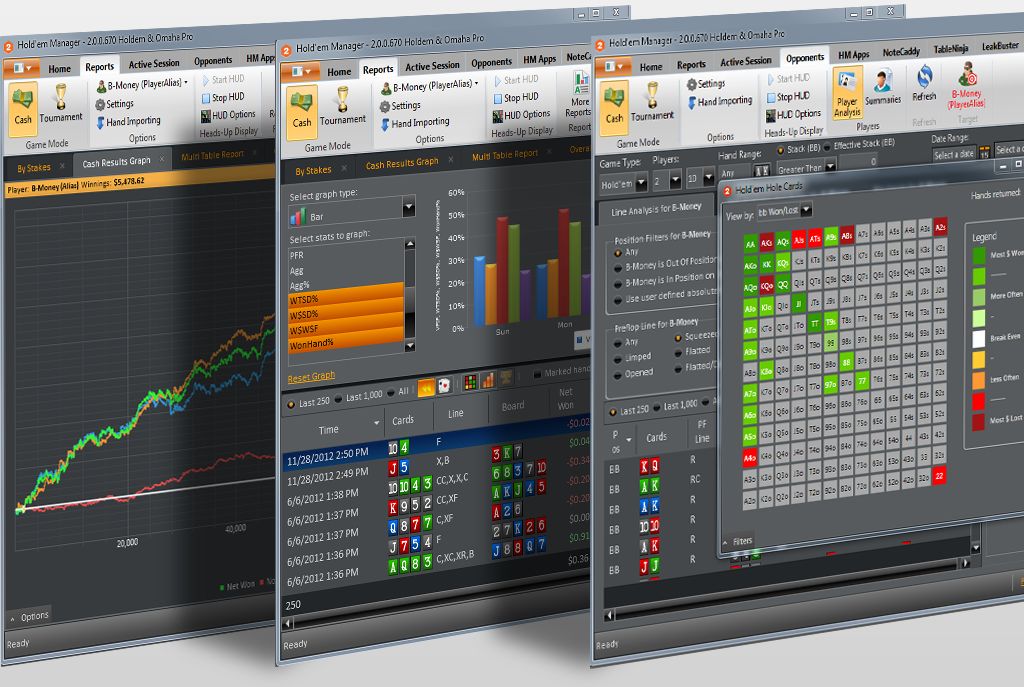Viewport: 1024px width, 687px height.
Task: Open Opponents tab in middle window
Action: (x=491, y=63)
